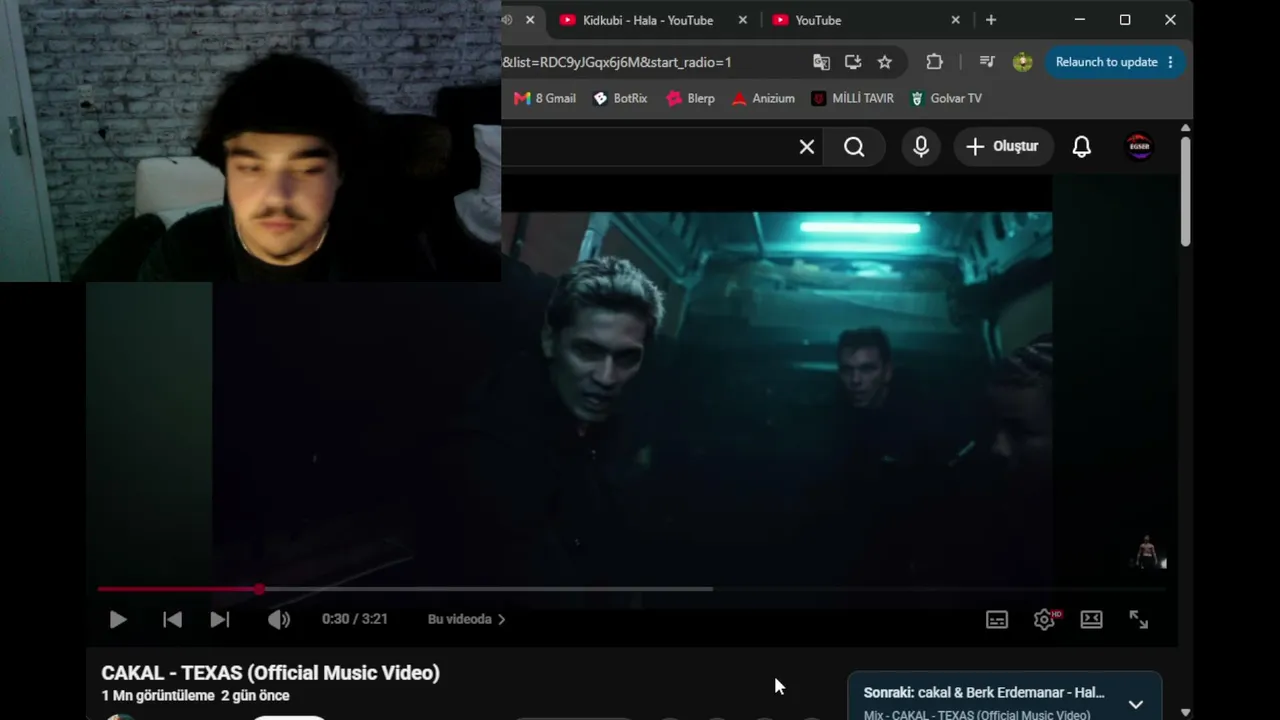Open YouTube notifications bell

coord(1082,147)
